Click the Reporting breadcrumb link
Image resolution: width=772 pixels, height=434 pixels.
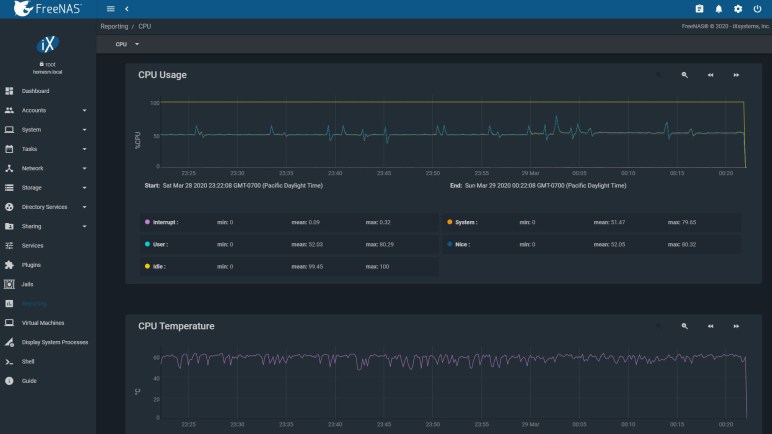tap(114, 25)
